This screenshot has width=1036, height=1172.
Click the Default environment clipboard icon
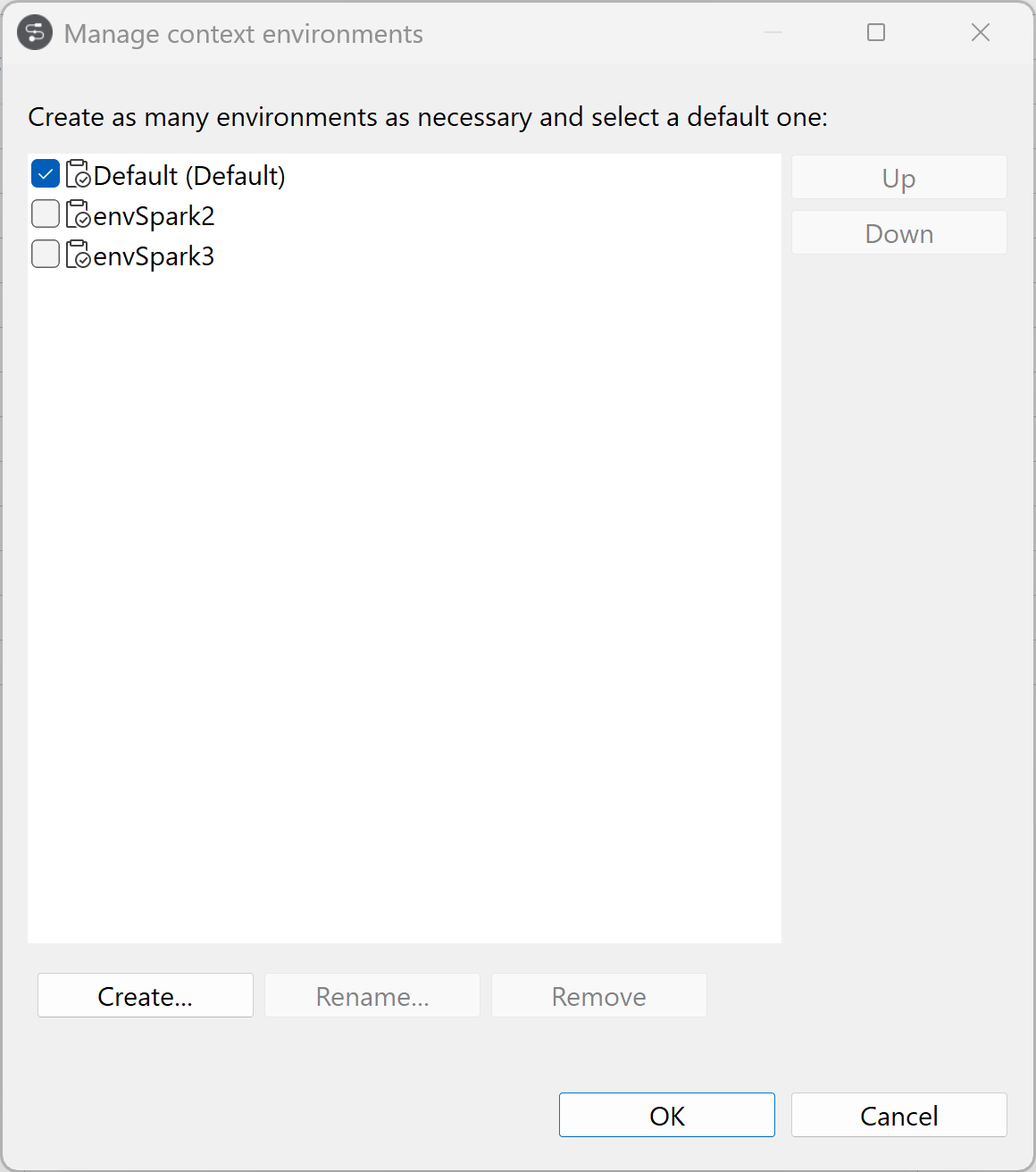click(79, 175)
